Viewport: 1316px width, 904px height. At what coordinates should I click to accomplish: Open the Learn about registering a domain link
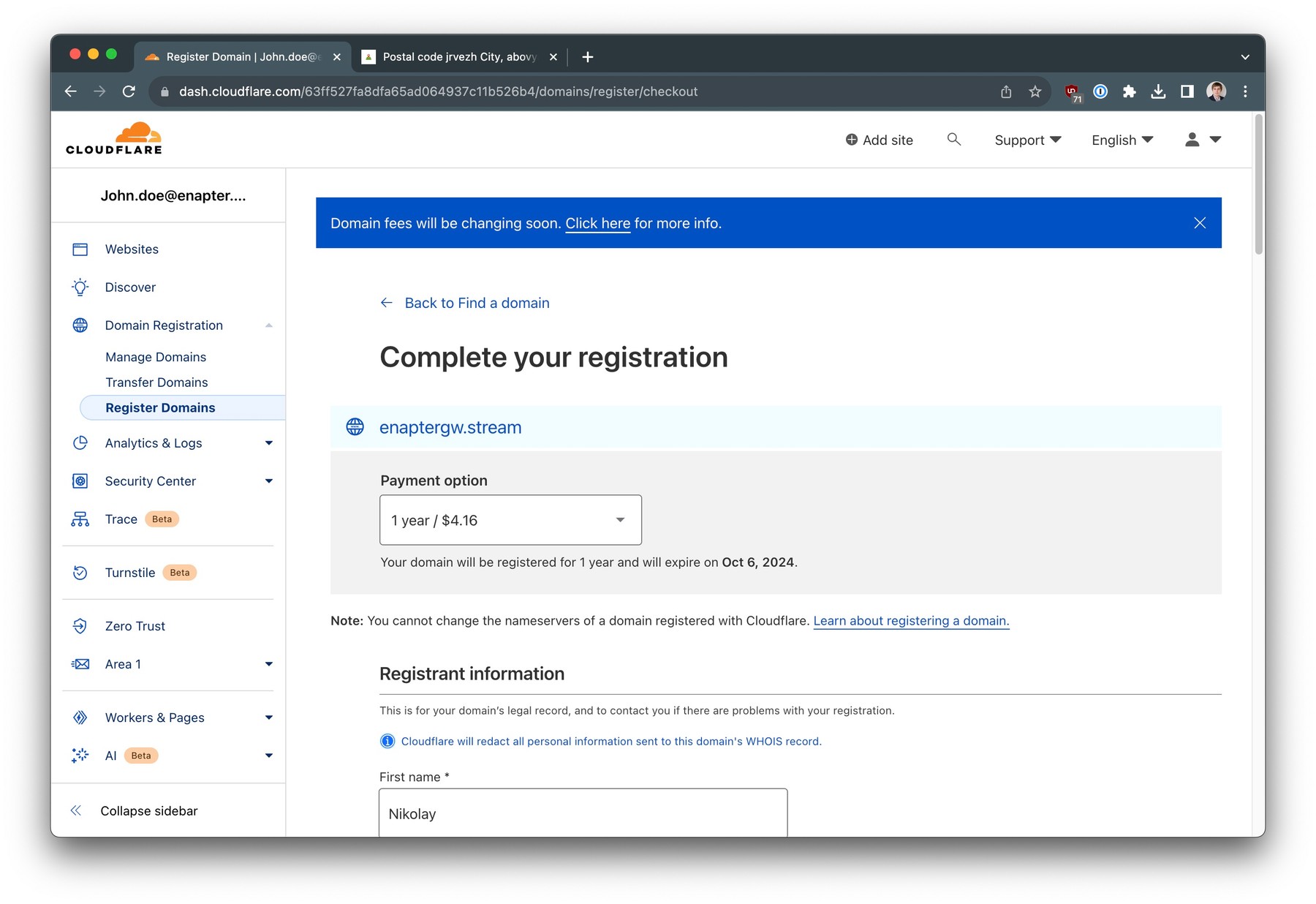tap(910, 620)
